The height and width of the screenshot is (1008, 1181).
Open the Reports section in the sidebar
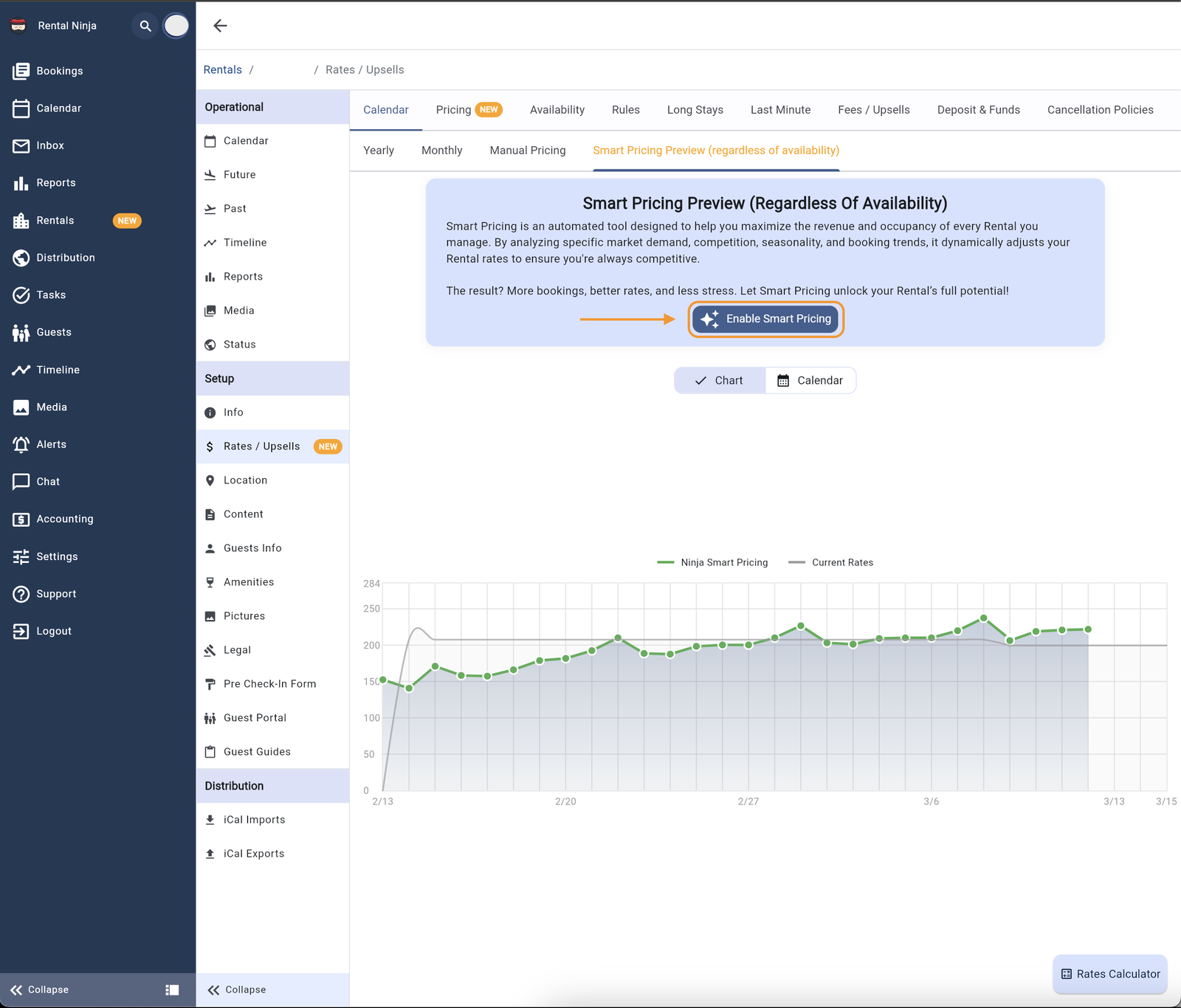point(56,182)
